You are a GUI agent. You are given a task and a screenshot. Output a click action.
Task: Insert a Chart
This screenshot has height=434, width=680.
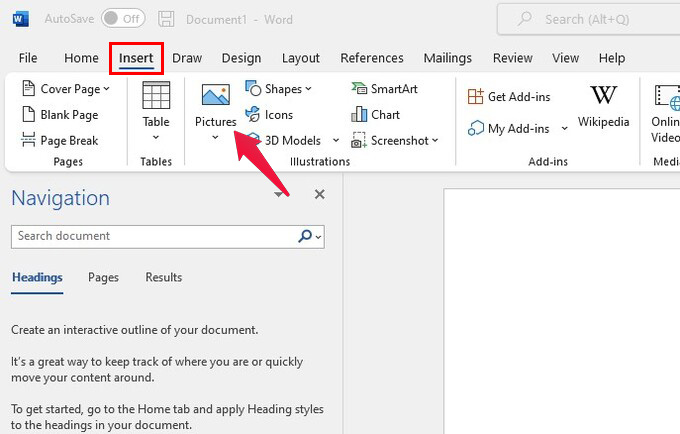pyautogui.click(x=375, y=114)
